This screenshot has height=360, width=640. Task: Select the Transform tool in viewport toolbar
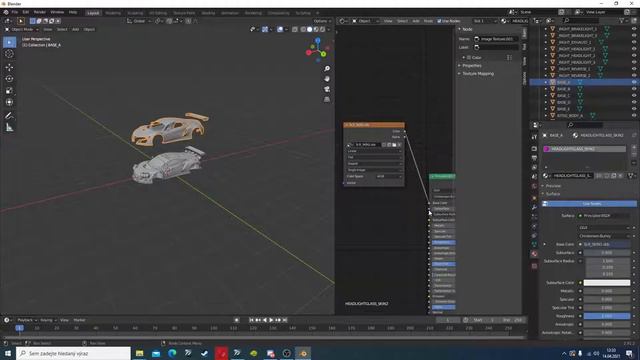[x=9, y=102]
